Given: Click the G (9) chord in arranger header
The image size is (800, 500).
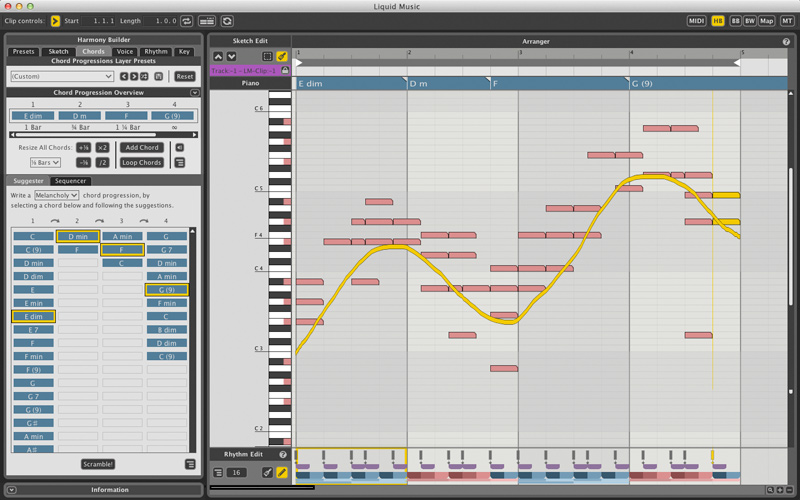Looking at the screenshot, I should pos(645,84).
